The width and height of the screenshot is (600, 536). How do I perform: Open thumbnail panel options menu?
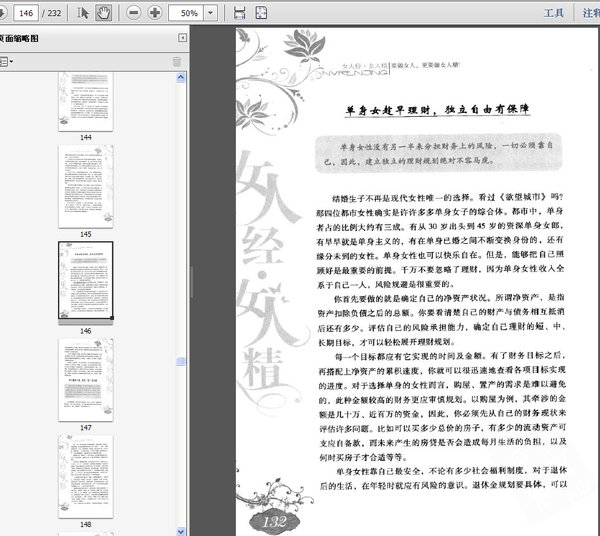pos(6,62)
